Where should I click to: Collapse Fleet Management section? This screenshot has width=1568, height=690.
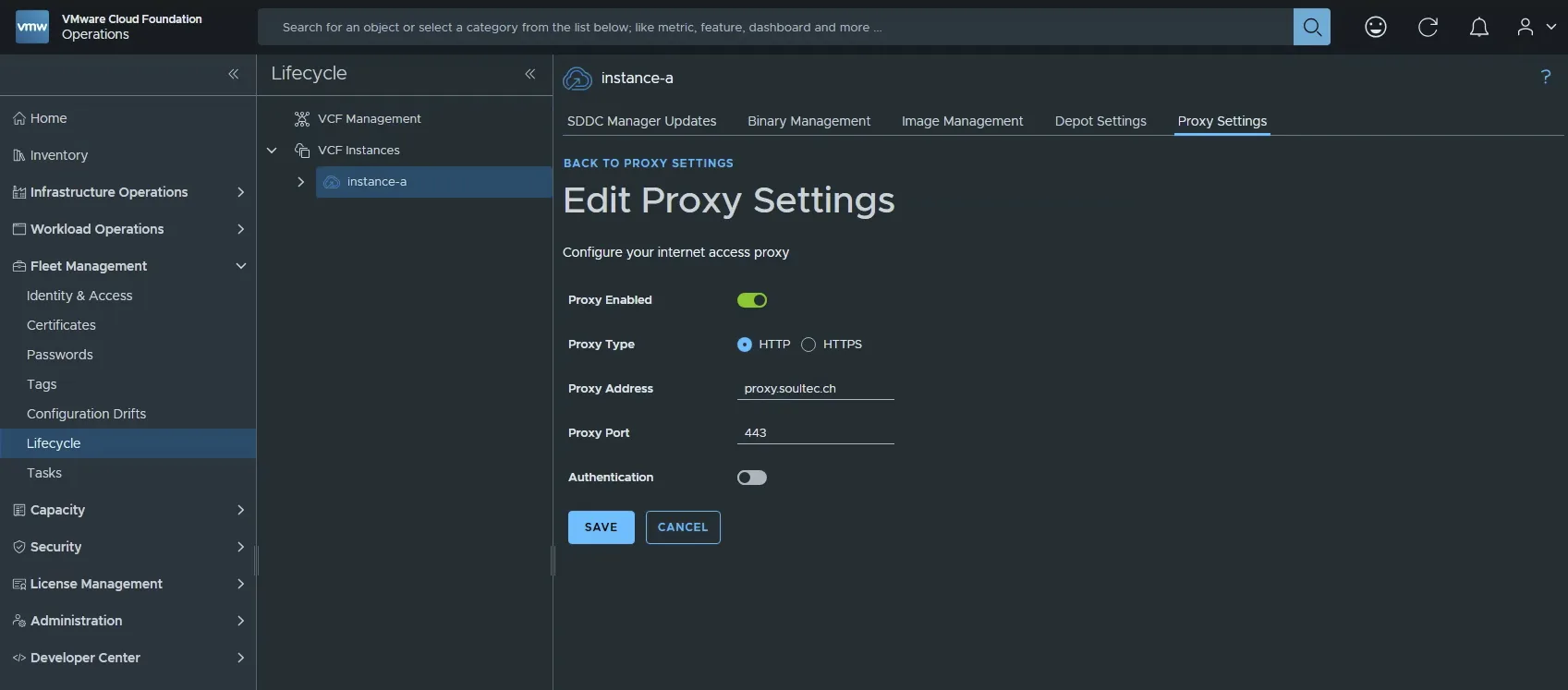(x=240, y=266)
